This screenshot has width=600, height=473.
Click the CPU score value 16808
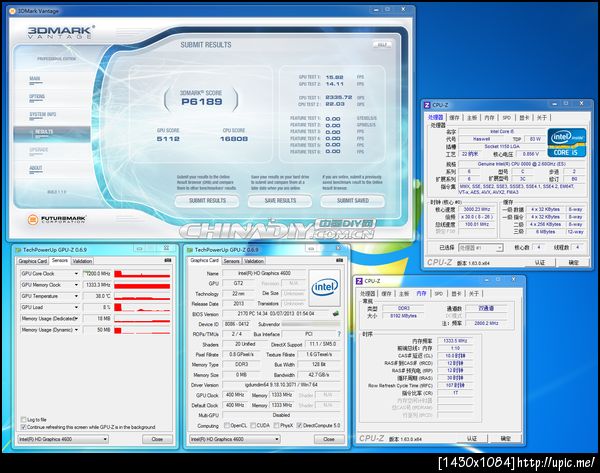(234, 139)
